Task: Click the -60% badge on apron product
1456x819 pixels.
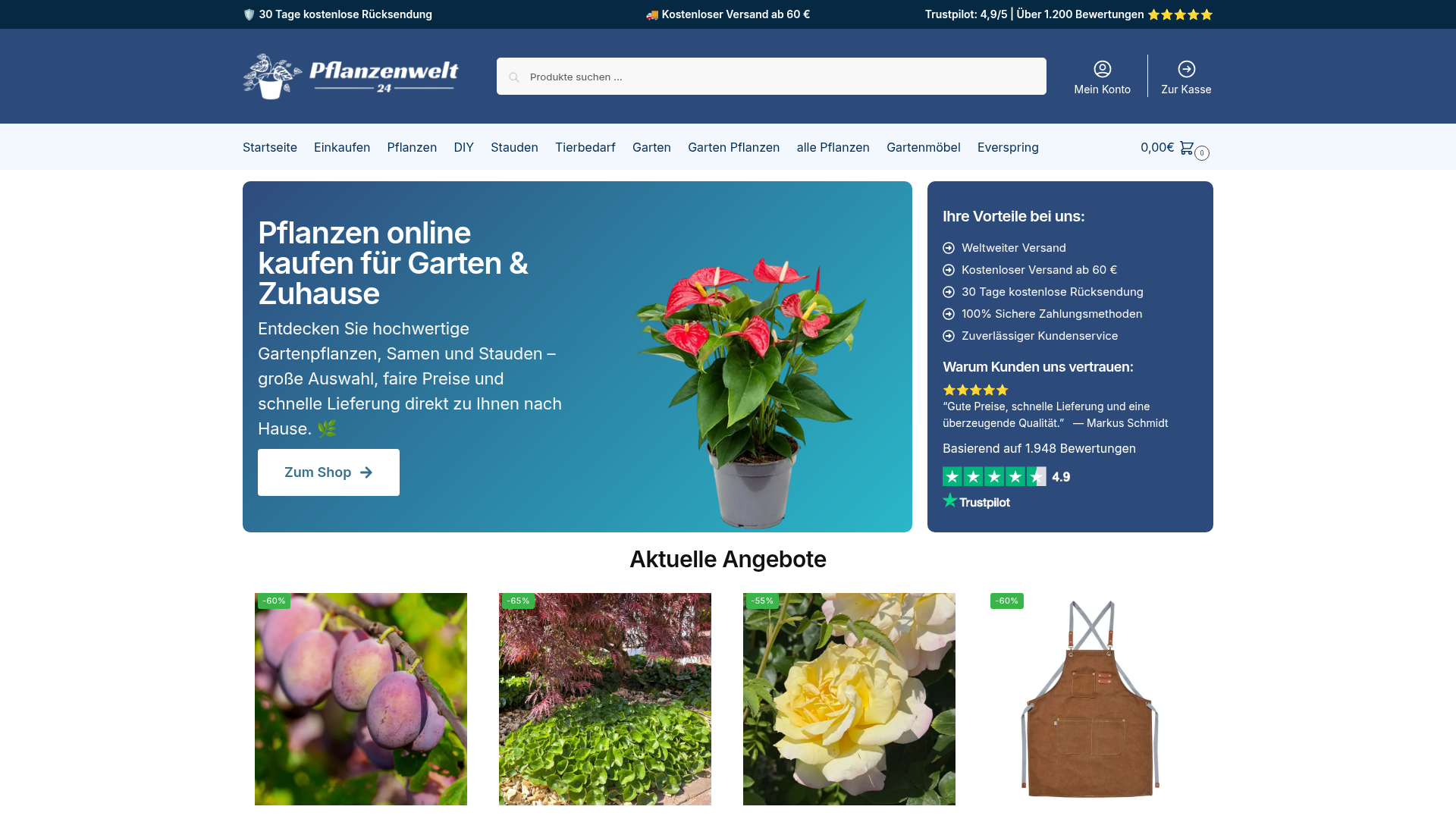Action: click(x=1007, y=601)
